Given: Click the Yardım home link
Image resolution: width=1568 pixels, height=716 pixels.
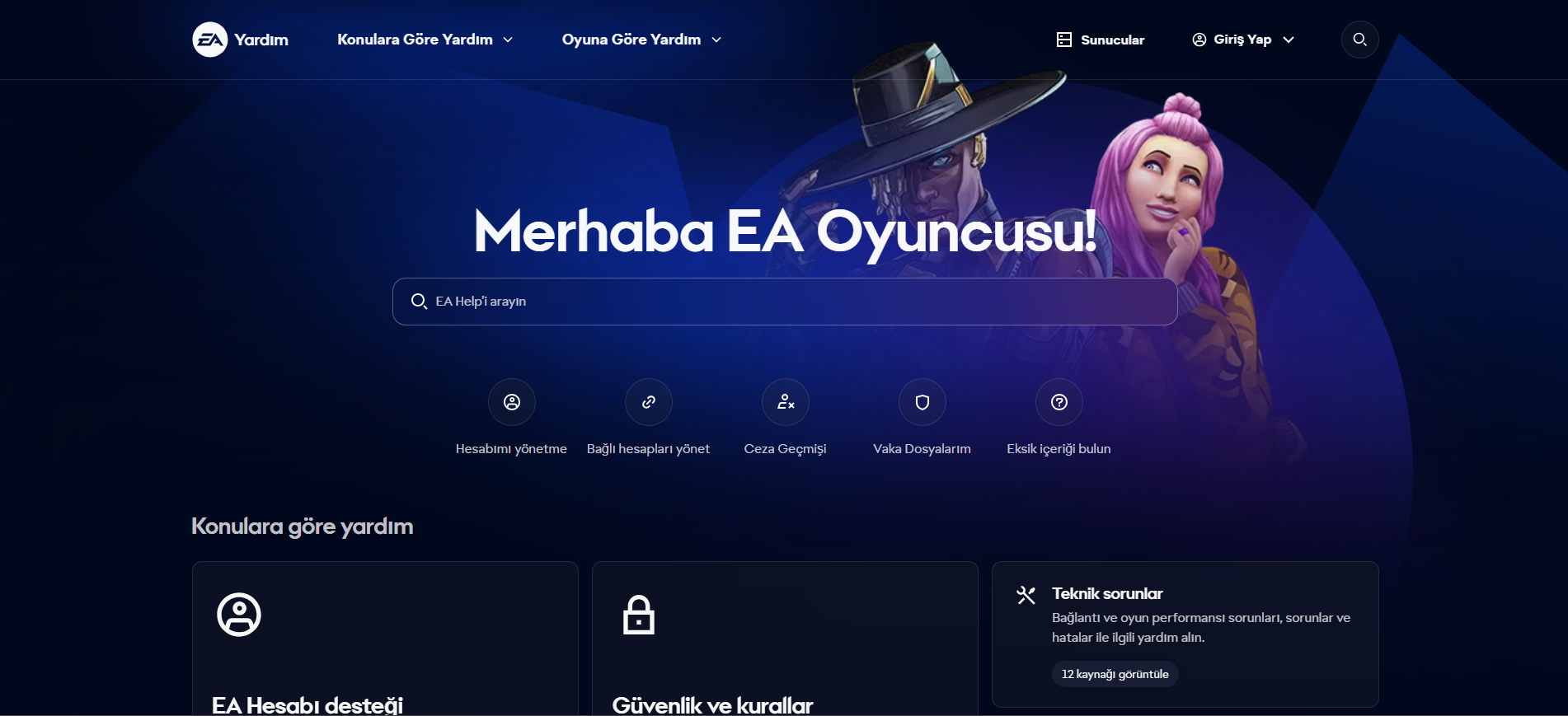Looking at the screenshot, I should coord(261,40).
